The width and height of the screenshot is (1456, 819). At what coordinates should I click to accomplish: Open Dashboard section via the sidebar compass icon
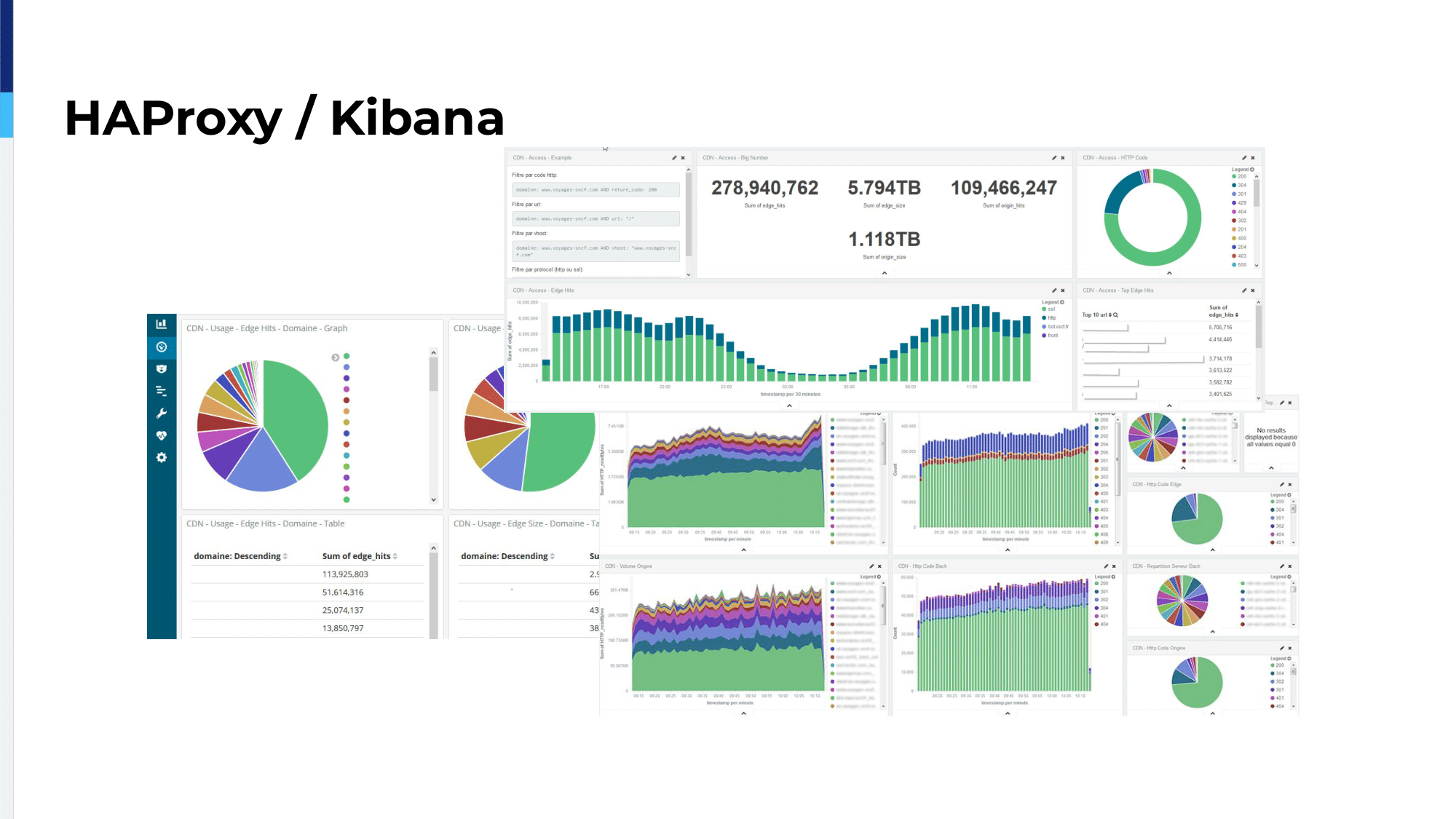[162, 347]
